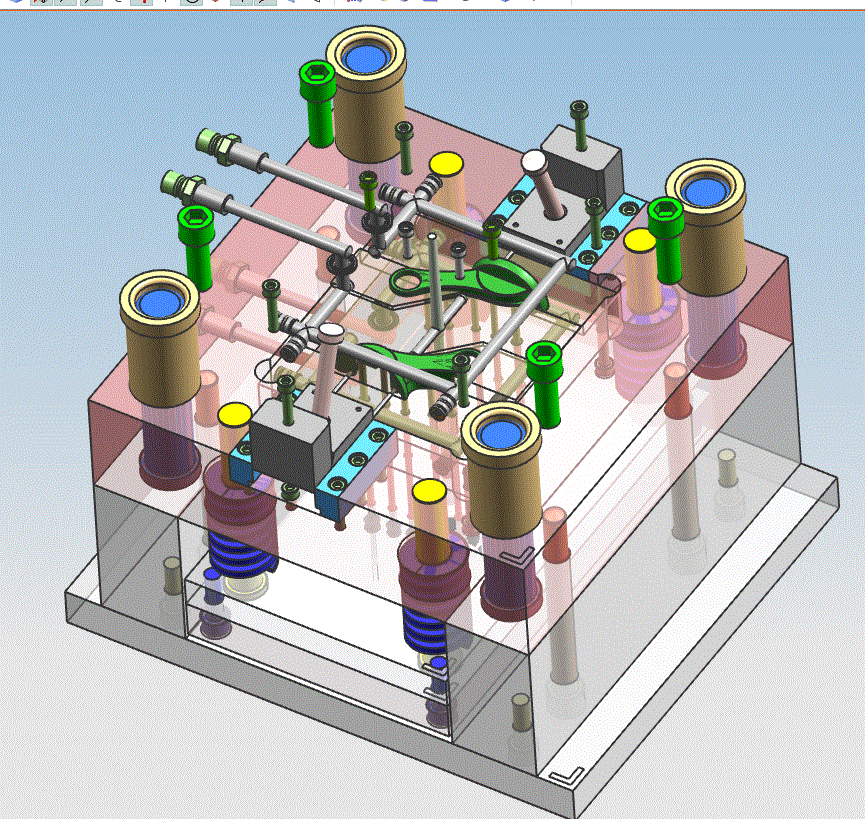The image size is (865, 819).
Task: Select the blue spring at front-left
Action: pos(241,557)
